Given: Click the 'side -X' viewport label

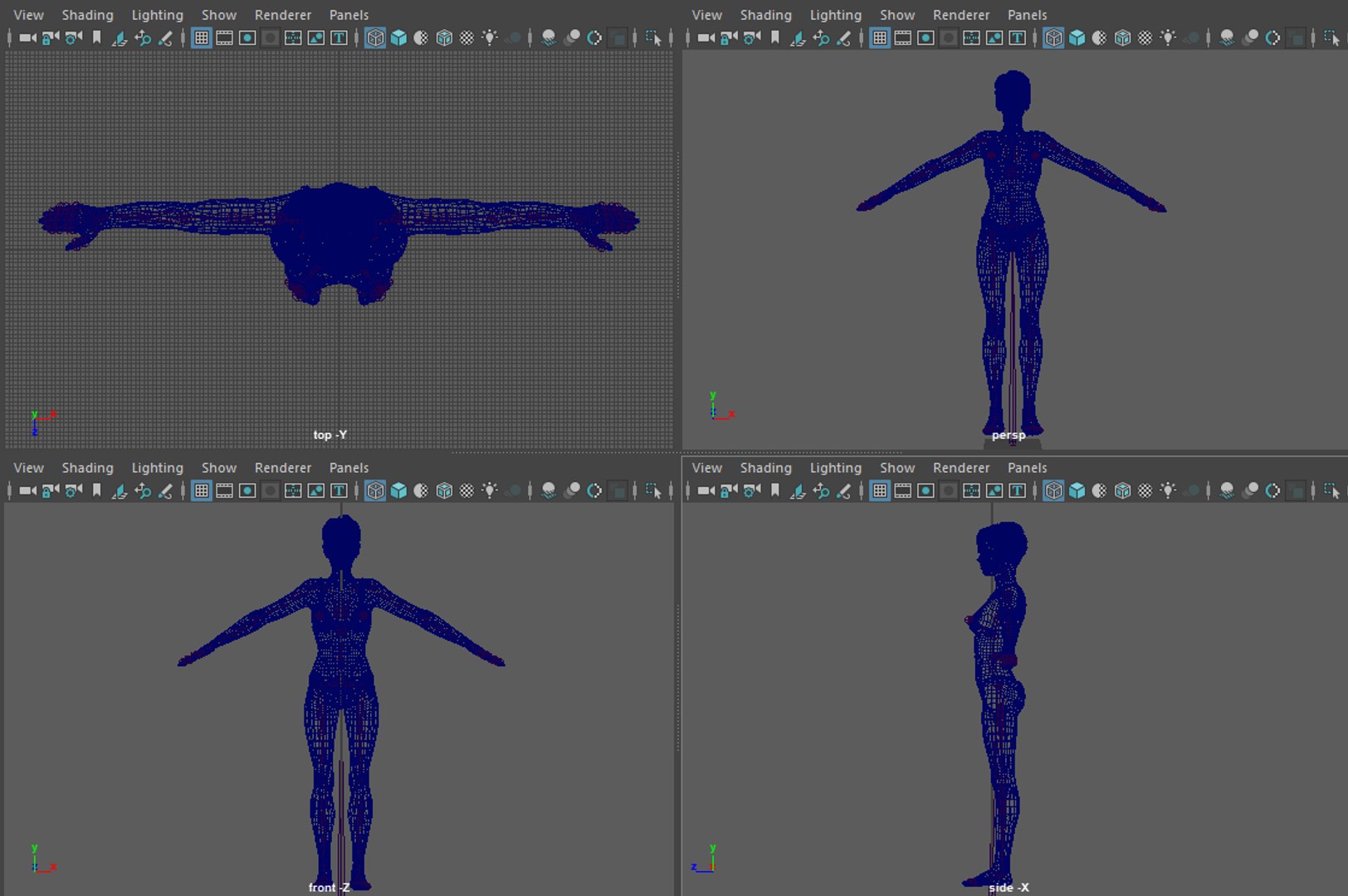Looking at the screenshot, I should pos(1009,888).
